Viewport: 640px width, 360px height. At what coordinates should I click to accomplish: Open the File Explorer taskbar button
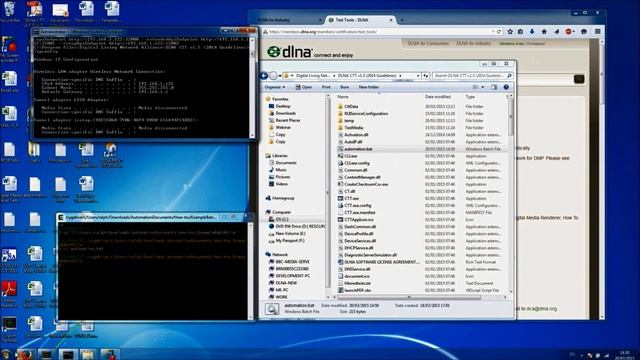[x=88, y=354]
